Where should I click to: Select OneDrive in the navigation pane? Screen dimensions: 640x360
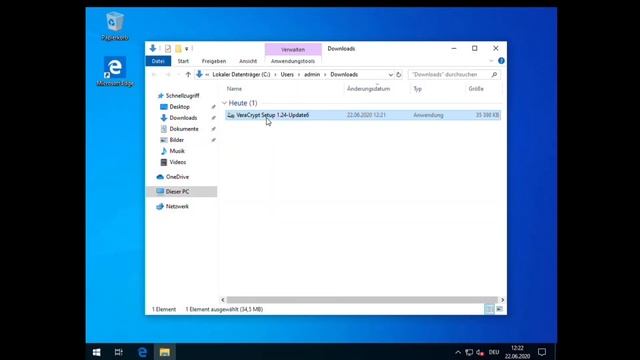click(x=177, y=177)
